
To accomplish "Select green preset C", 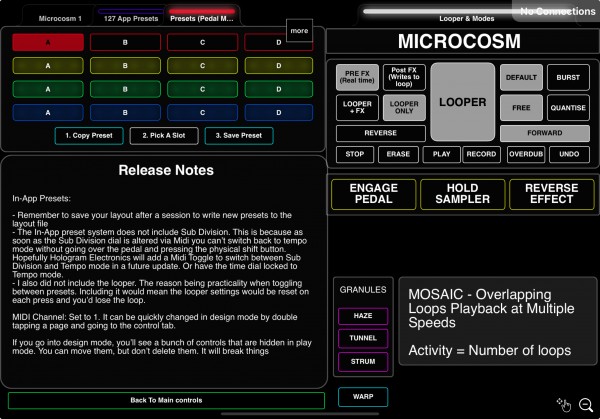I will coord(202,89).
